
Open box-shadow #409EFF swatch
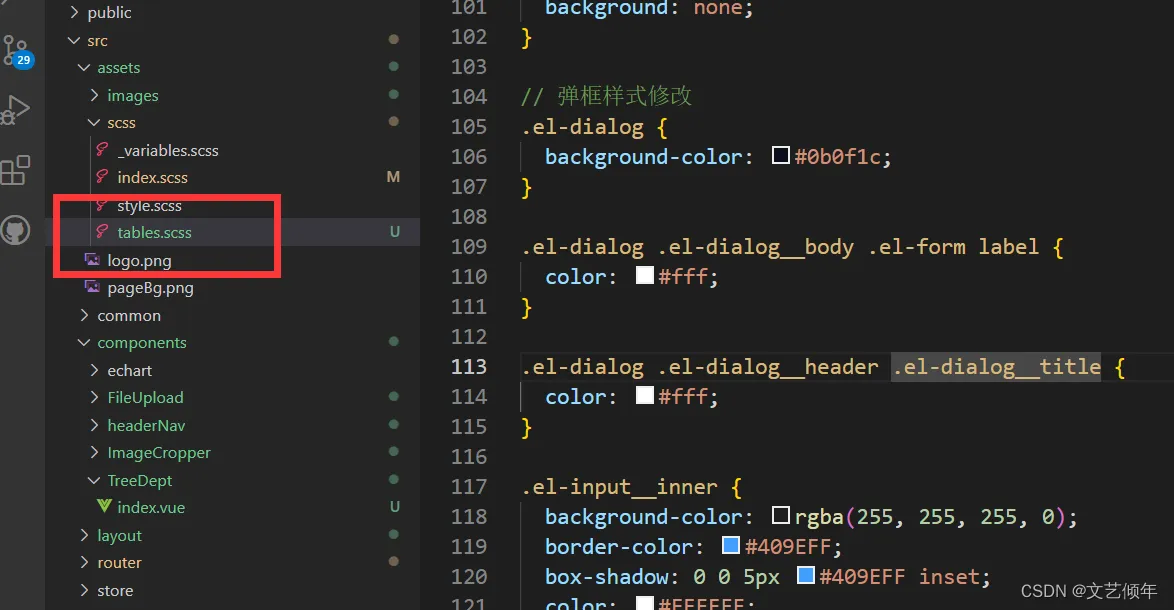pos(806,575)
